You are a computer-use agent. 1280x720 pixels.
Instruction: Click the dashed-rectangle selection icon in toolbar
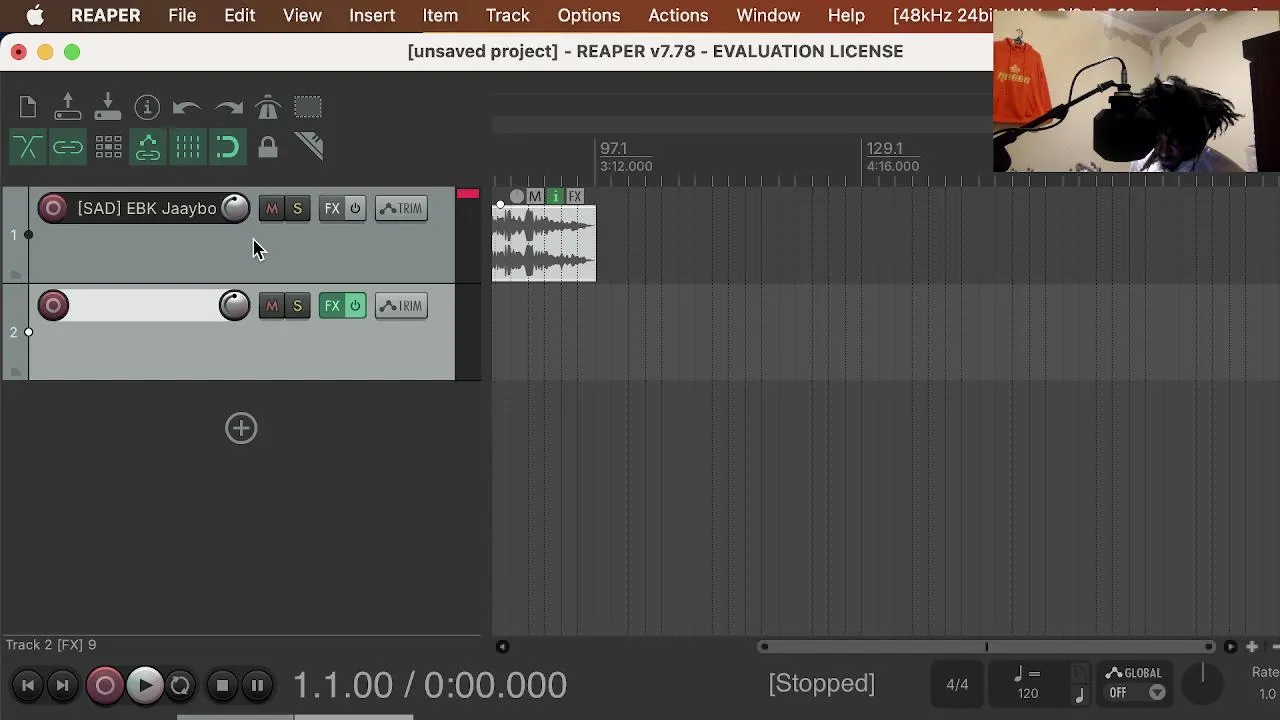[308, 107]
